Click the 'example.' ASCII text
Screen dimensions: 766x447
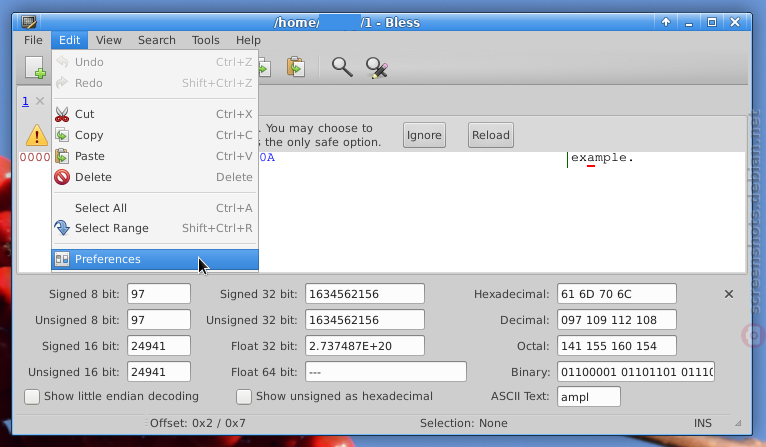[x=602, y=157]
